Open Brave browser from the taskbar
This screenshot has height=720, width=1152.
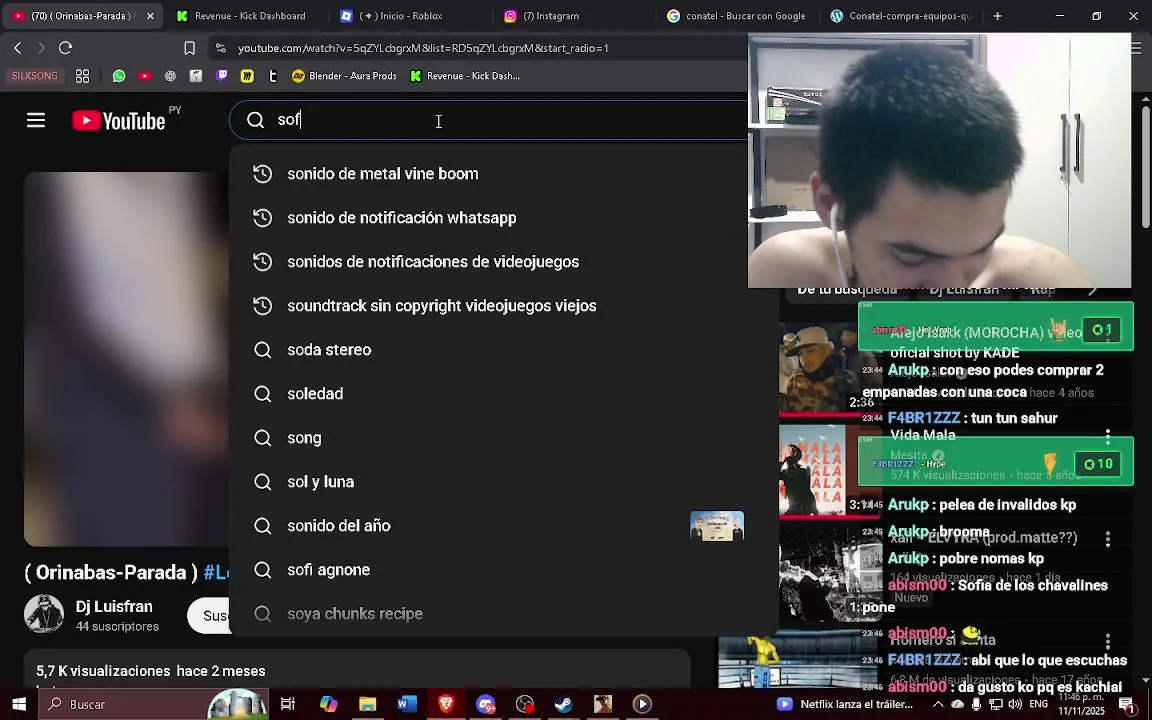(x=446, y=704)
